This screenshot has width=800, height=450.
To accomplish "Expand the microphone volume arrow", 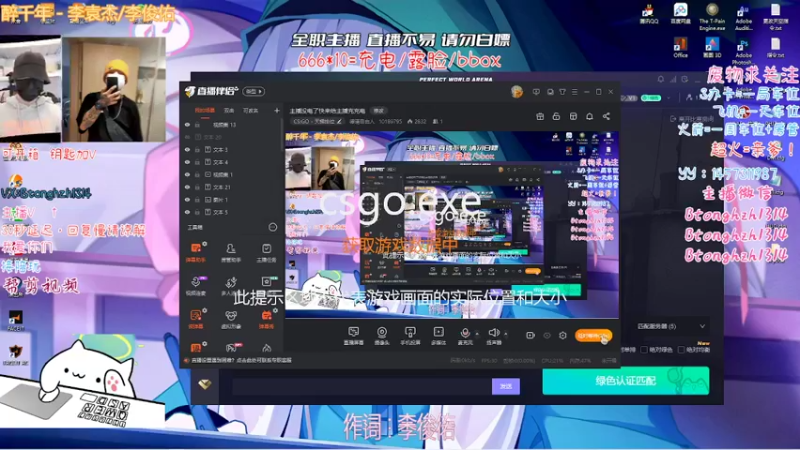I will tap(477, 334).
